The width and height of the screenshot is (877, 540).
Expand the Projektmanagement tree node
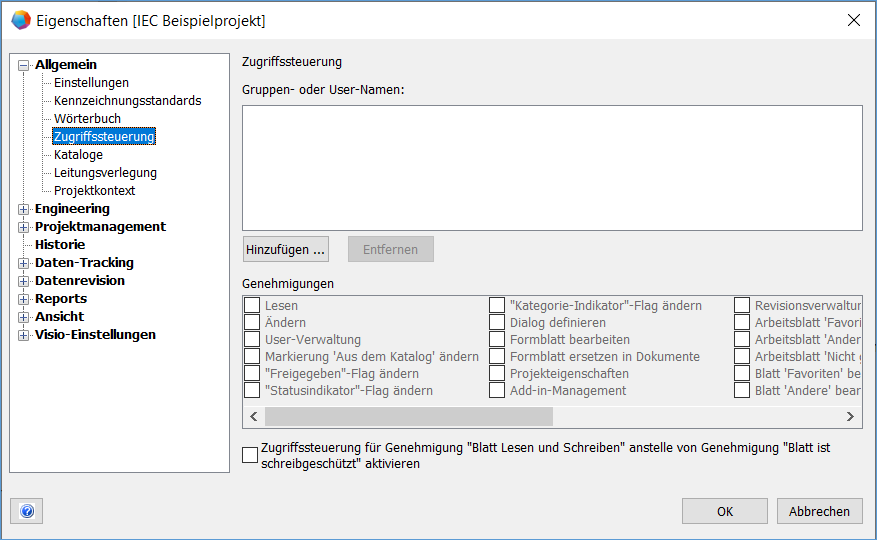coord(24,227)
